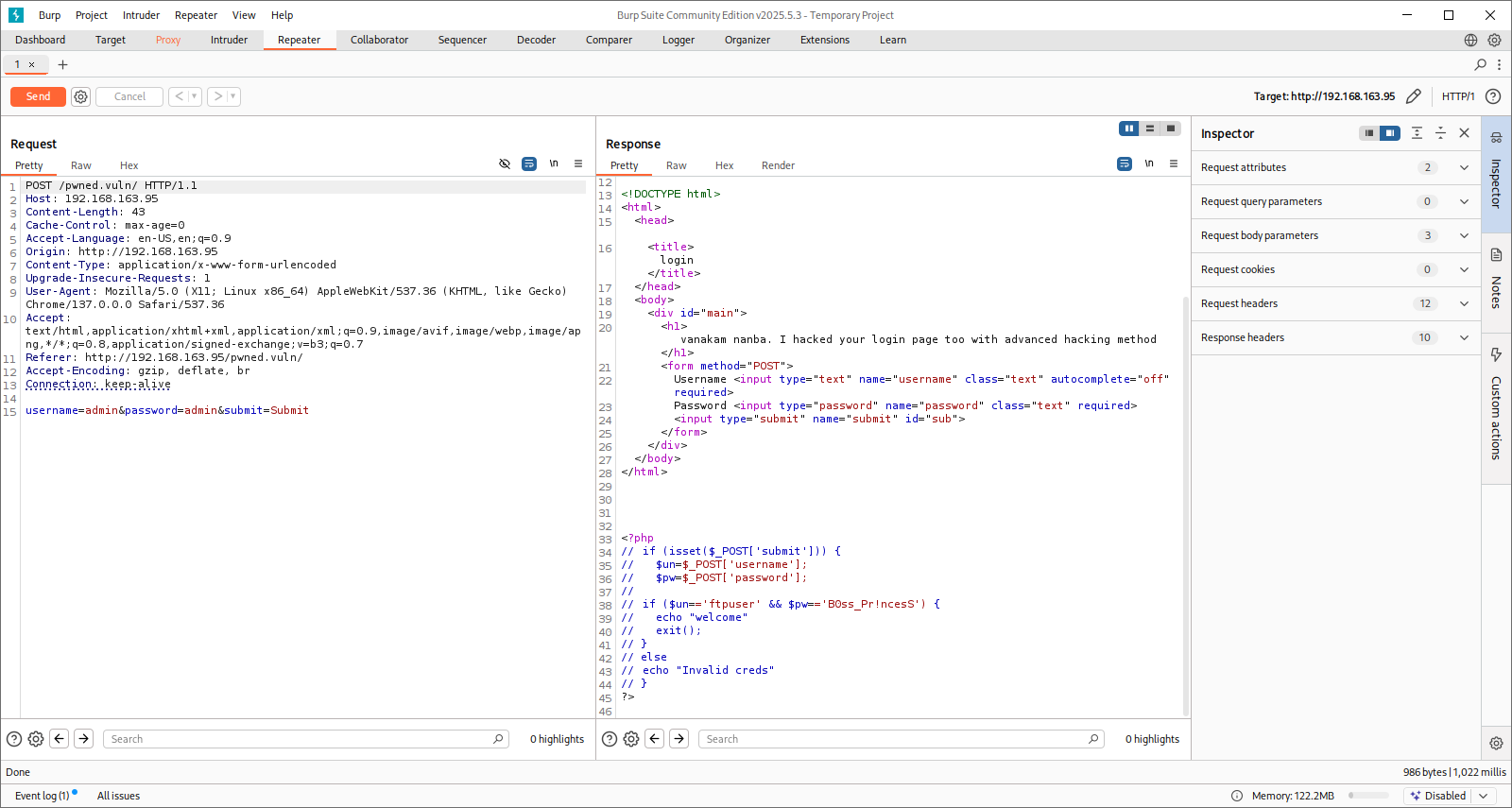Open response search settings gear
This screenshot has height=808, width=1512.
pos(631,739)
